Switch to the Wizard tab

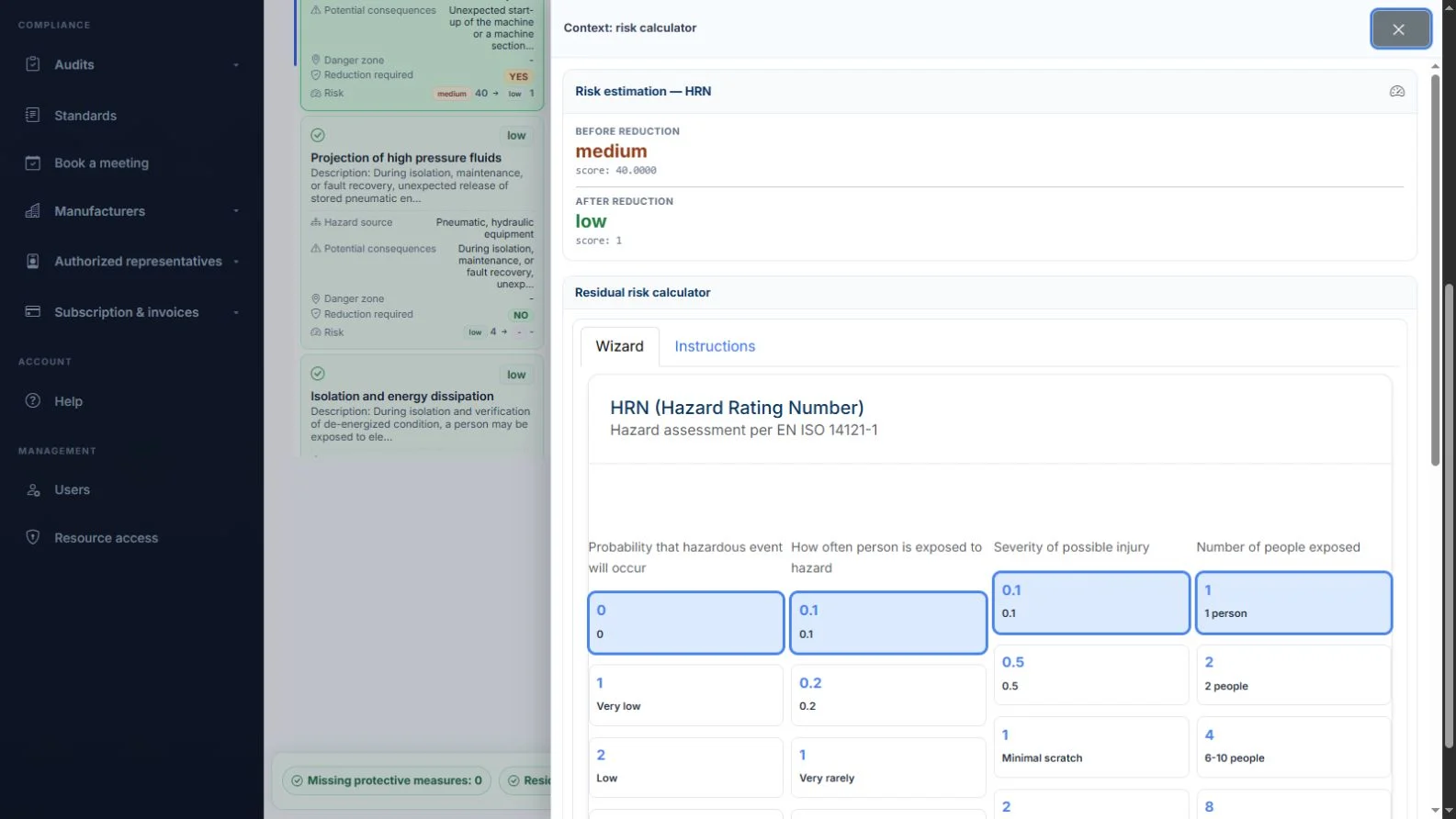pos(620,346)
